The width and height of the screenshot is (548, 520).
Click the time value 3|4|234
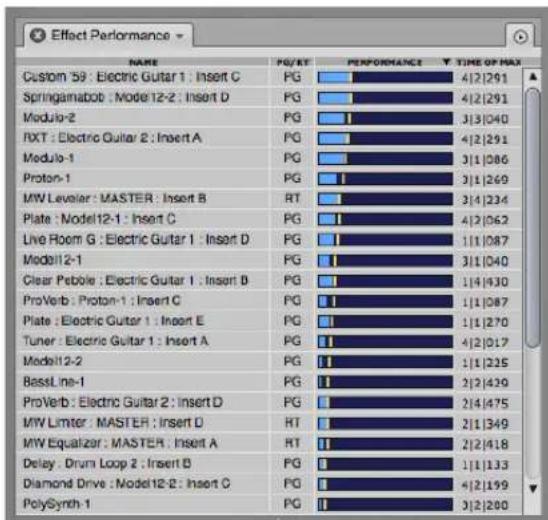click(485, 200)
